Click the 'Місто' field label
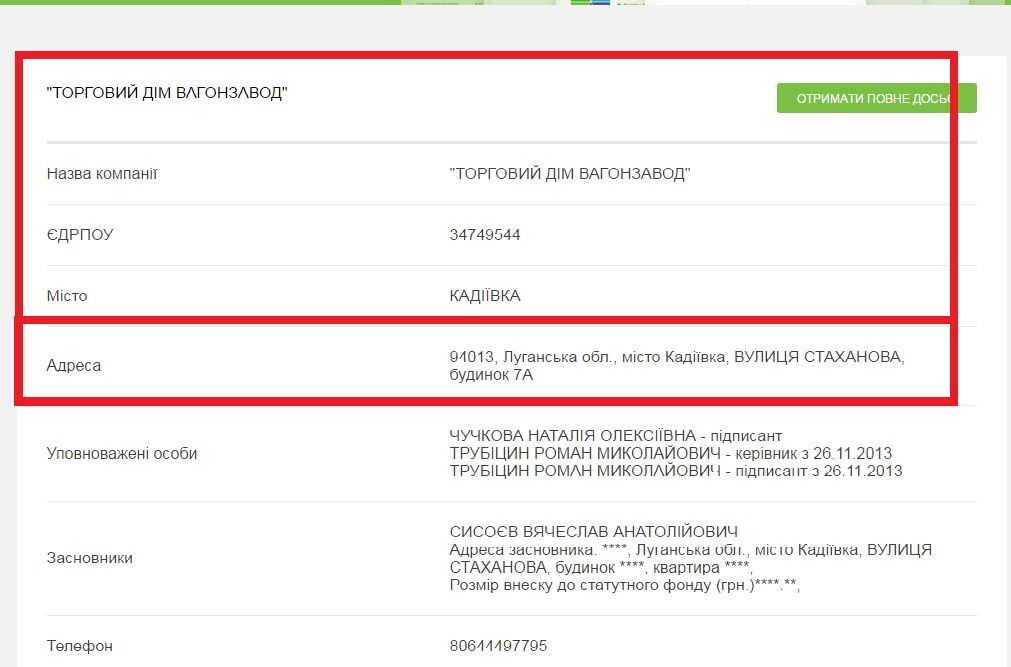The height and width of the screenshot is (667, 1011). tap(67, 296)
